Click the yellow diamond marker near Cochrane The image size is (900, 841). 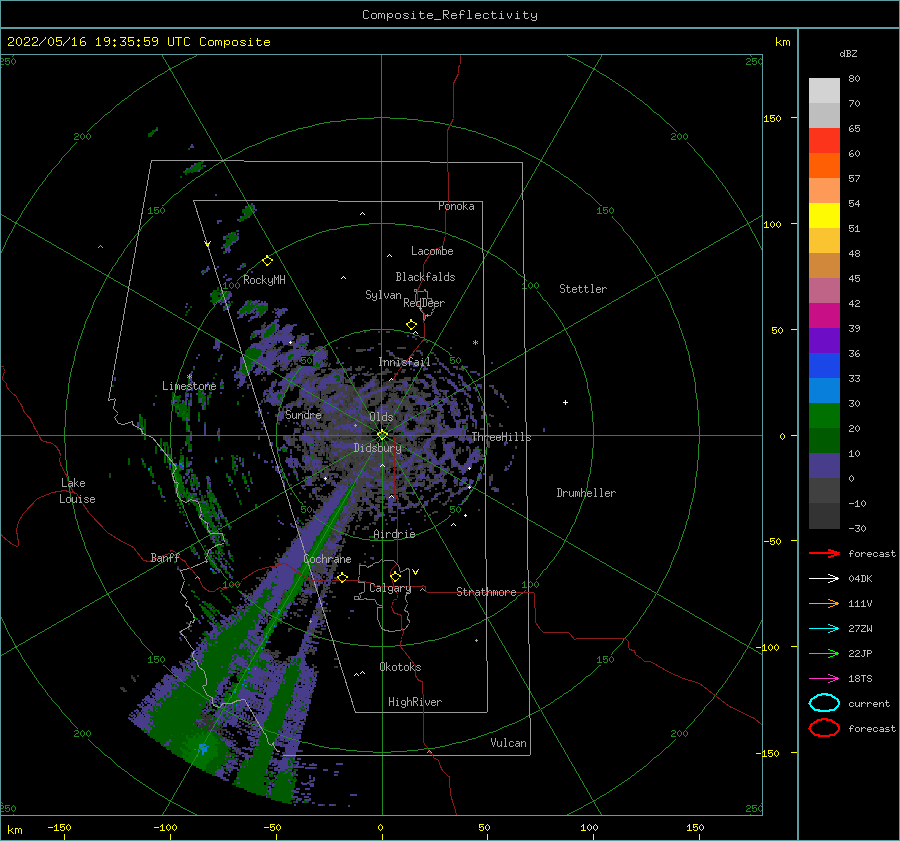click(343, 577)
